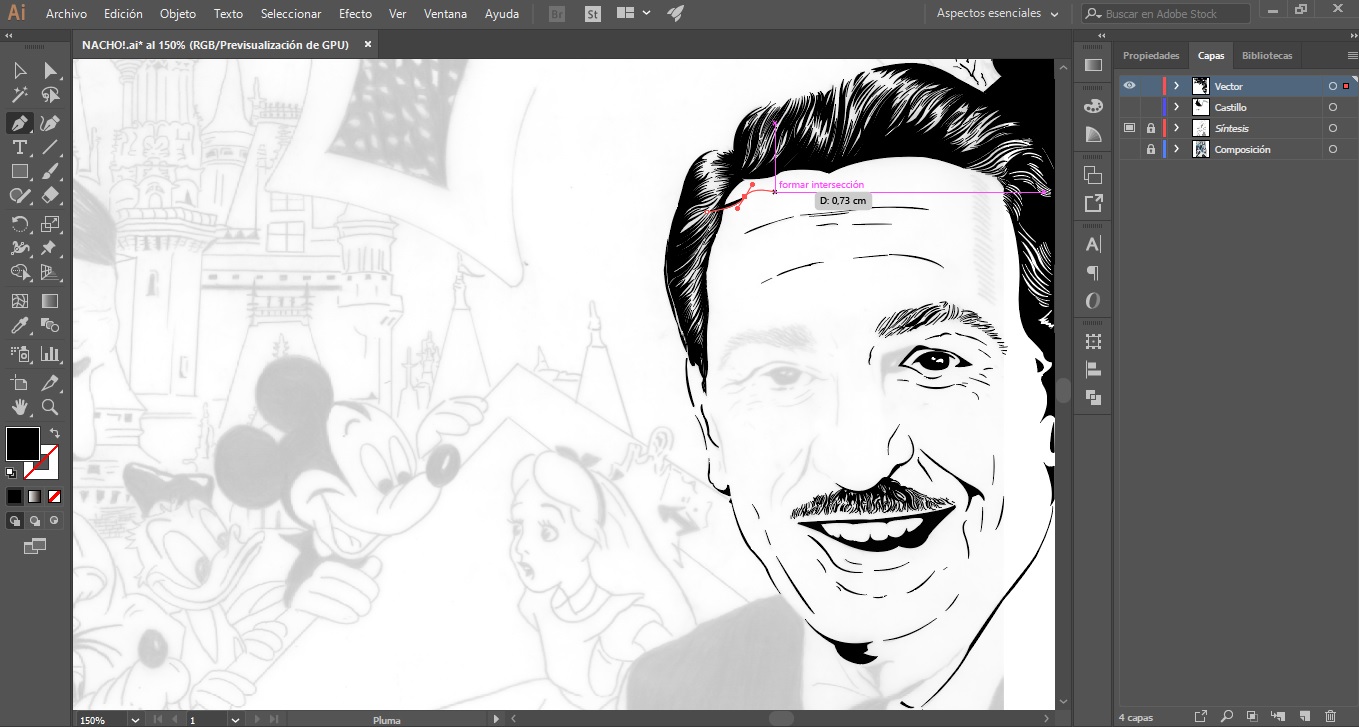Viewport: 1359px width, 727px height.
Task: Select the Scale tool
Action: click(50, 224)
